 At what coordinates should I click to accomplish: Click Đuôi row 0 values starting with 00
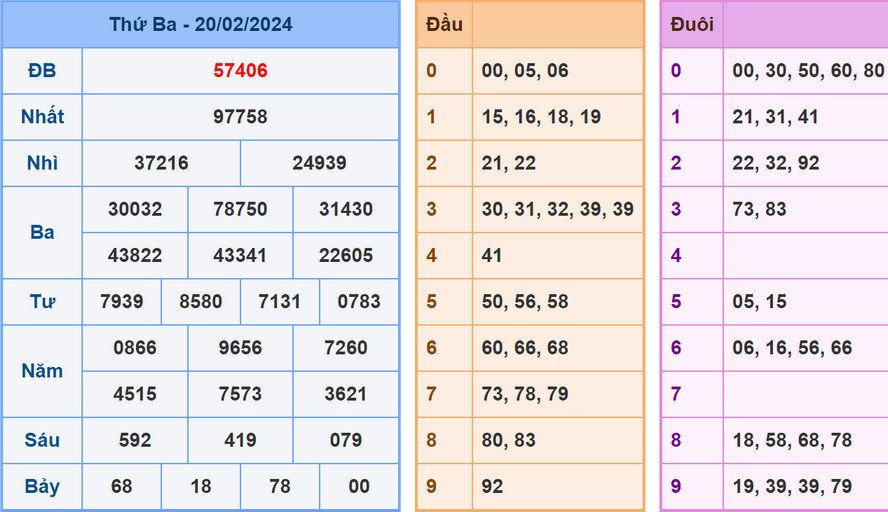pyautogui.click(x=806, y=71)
